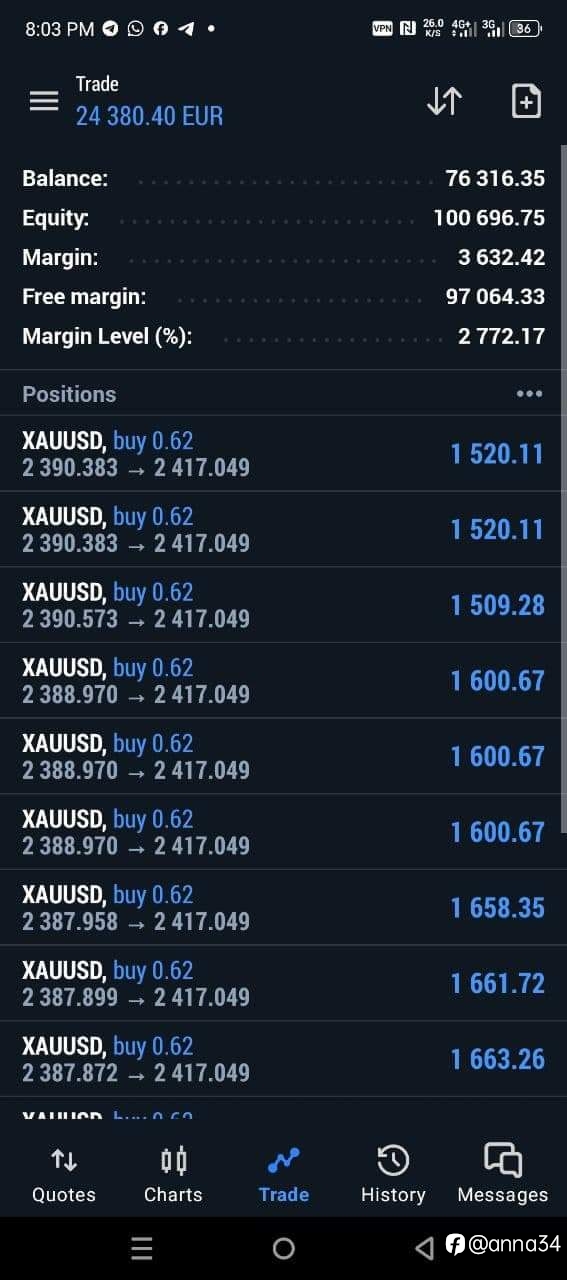
Task: Open the History tab
Action: click(x=393, y=1175)
